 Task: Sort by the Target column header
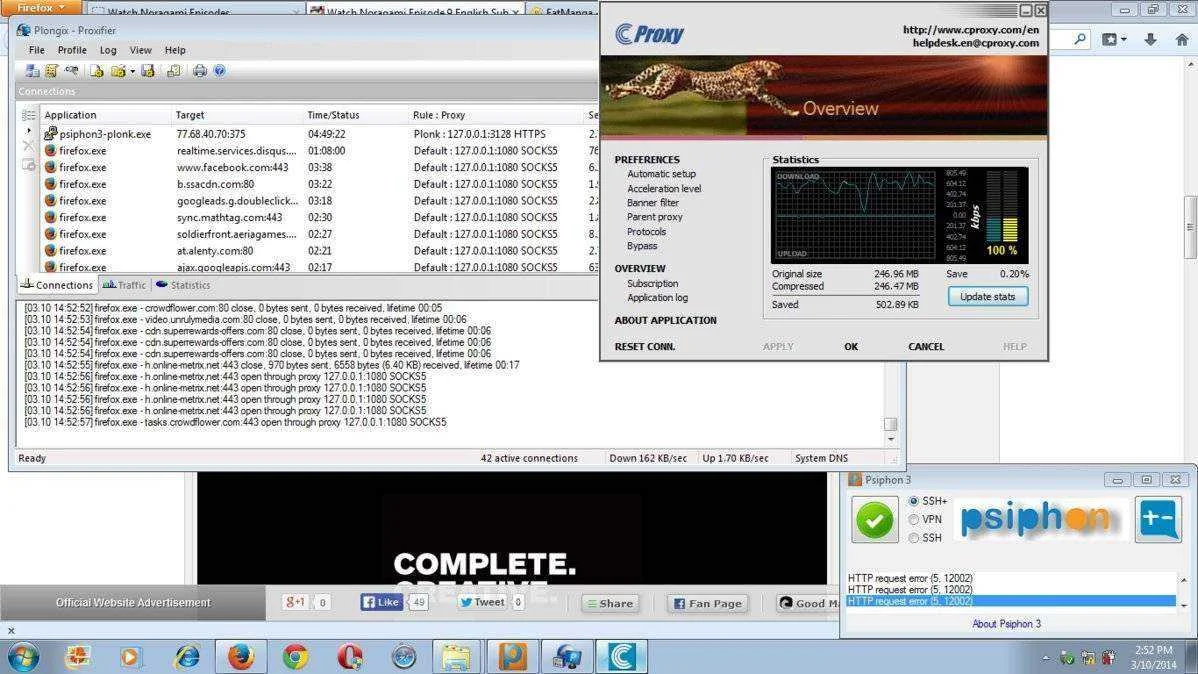[x=237, y=115]
